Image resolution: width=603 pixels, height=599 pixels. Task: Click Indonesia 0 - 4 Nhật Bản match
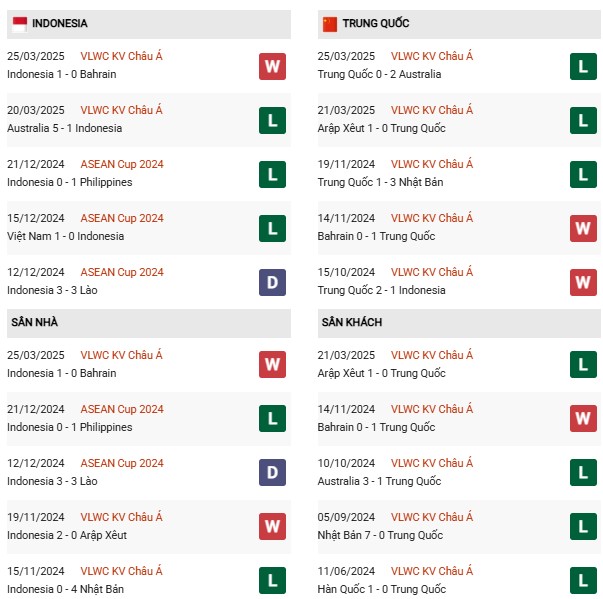[x=66, y=589]
